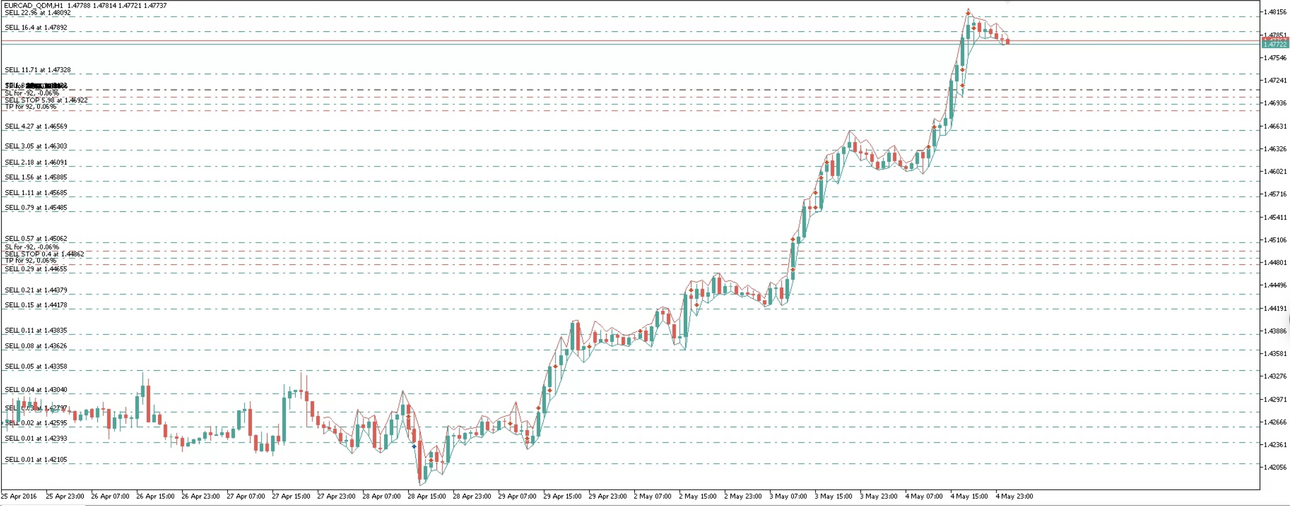The height and width of the screenshot is (506, 1290).
Task: Select the SELL 0.01 at 1.42105 order label
Action: [x=36, y=459]
